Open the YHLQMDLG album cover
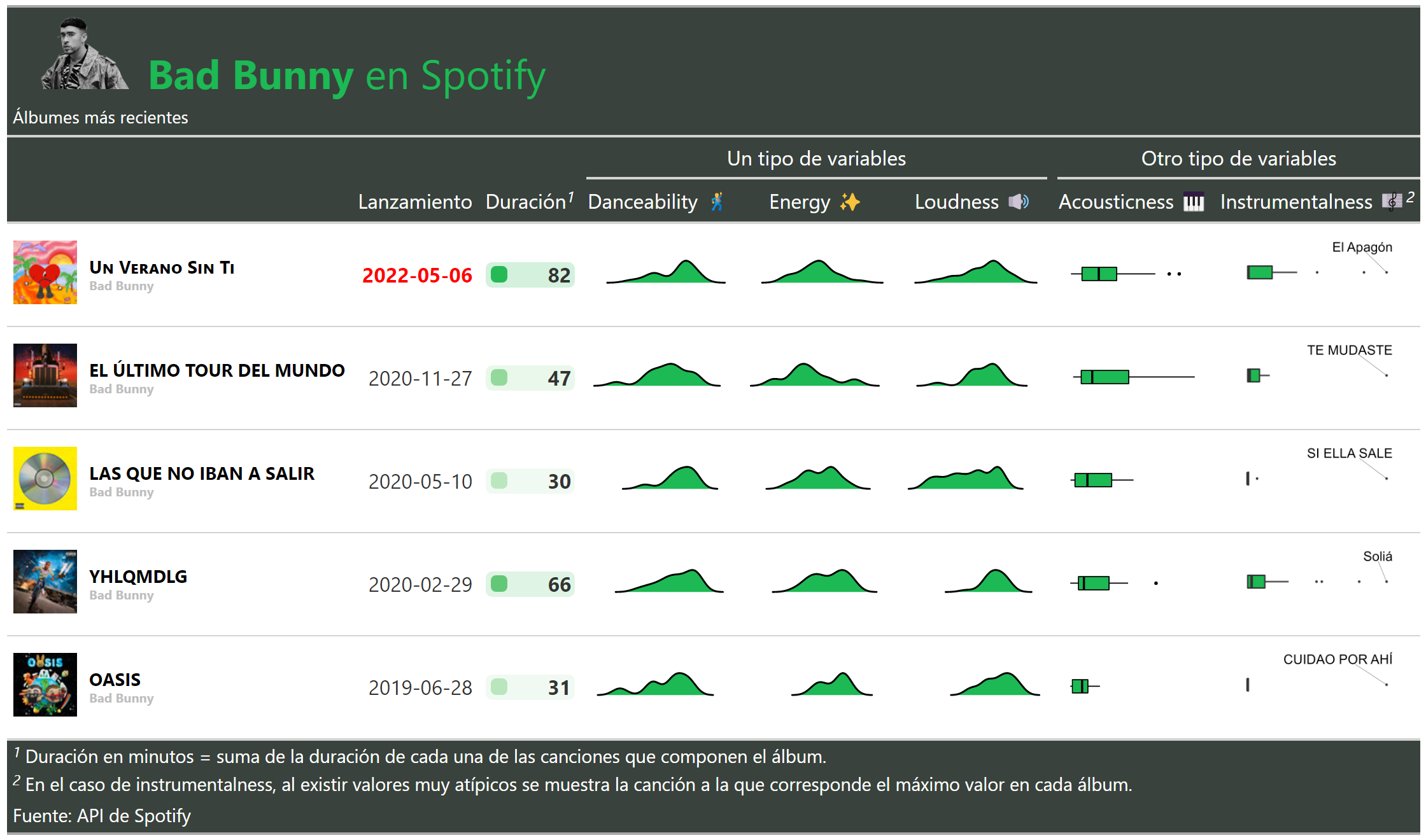Image resolution: width=1426 pixels, height=840 pixels. (45, 582)
